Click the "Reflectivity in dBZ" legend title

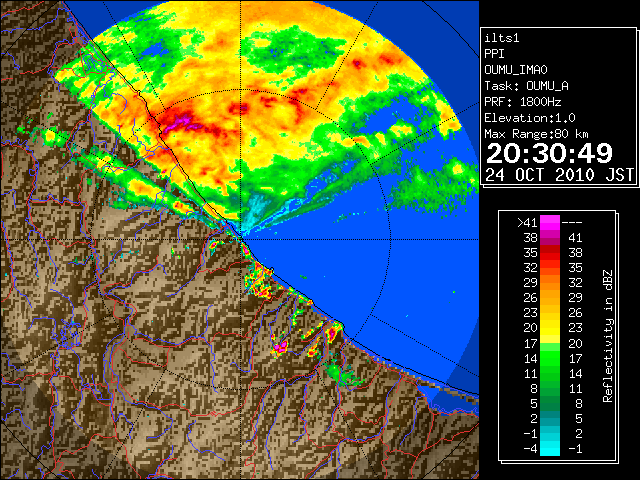(x=608, y=336)
